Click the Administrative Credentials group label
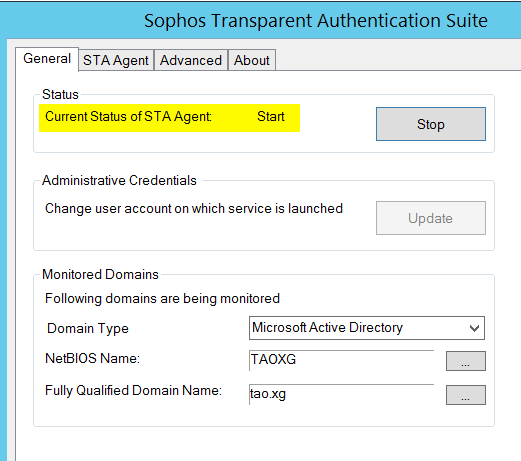This screenshot has width=521, height=461. click(119, 180)
